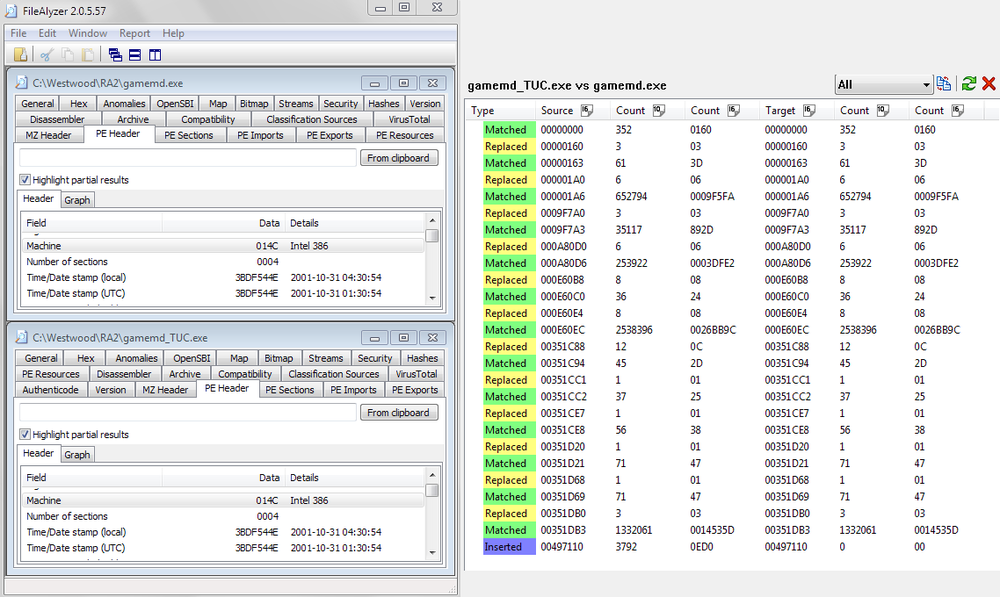Click the document icon of gamemd.exe window title
Viewport: 1000px width, 597px height.
(22, 83)
